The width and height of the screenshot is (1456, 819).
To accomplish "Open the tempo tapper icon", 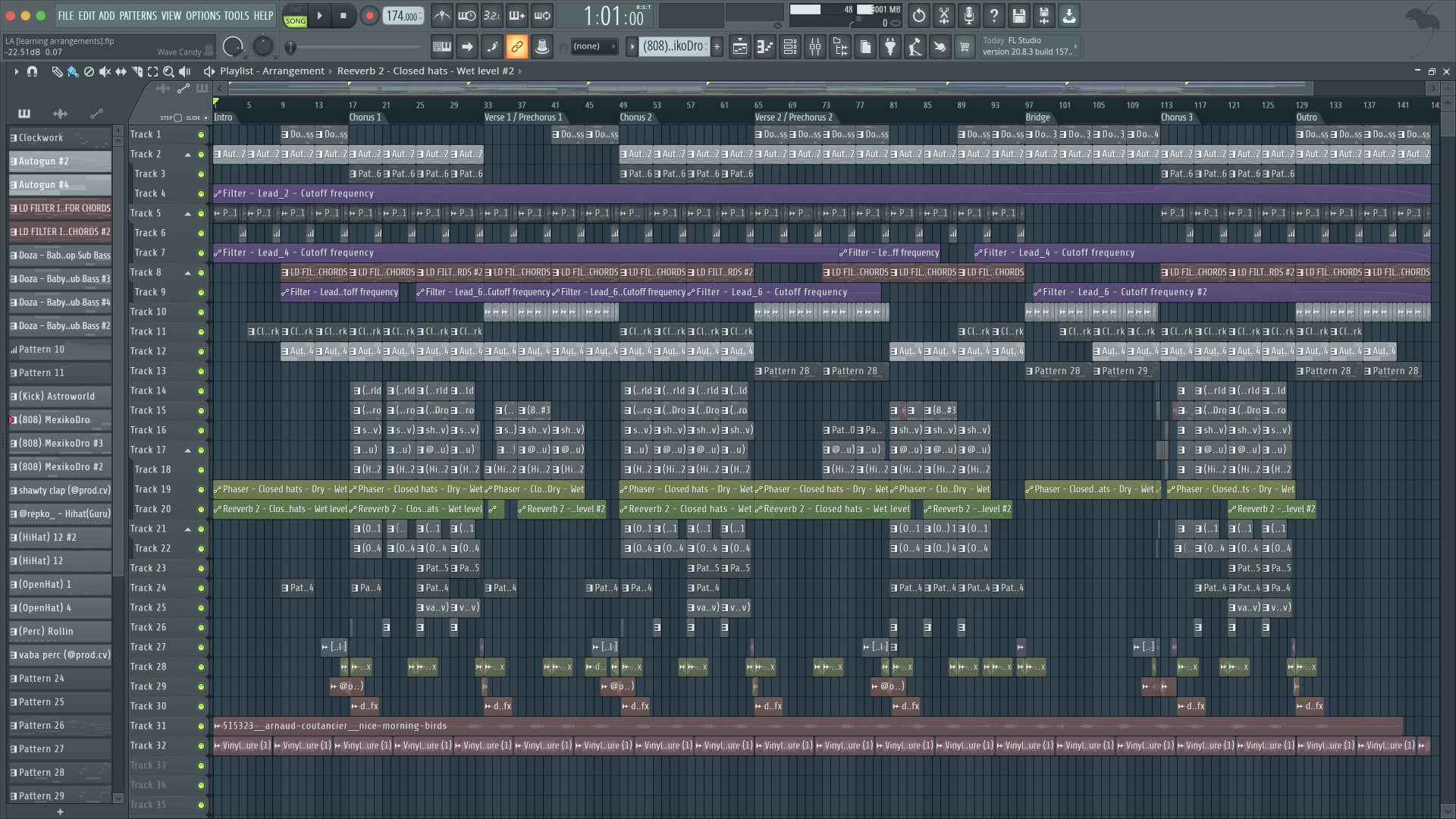I will click(x=915, y=47).
